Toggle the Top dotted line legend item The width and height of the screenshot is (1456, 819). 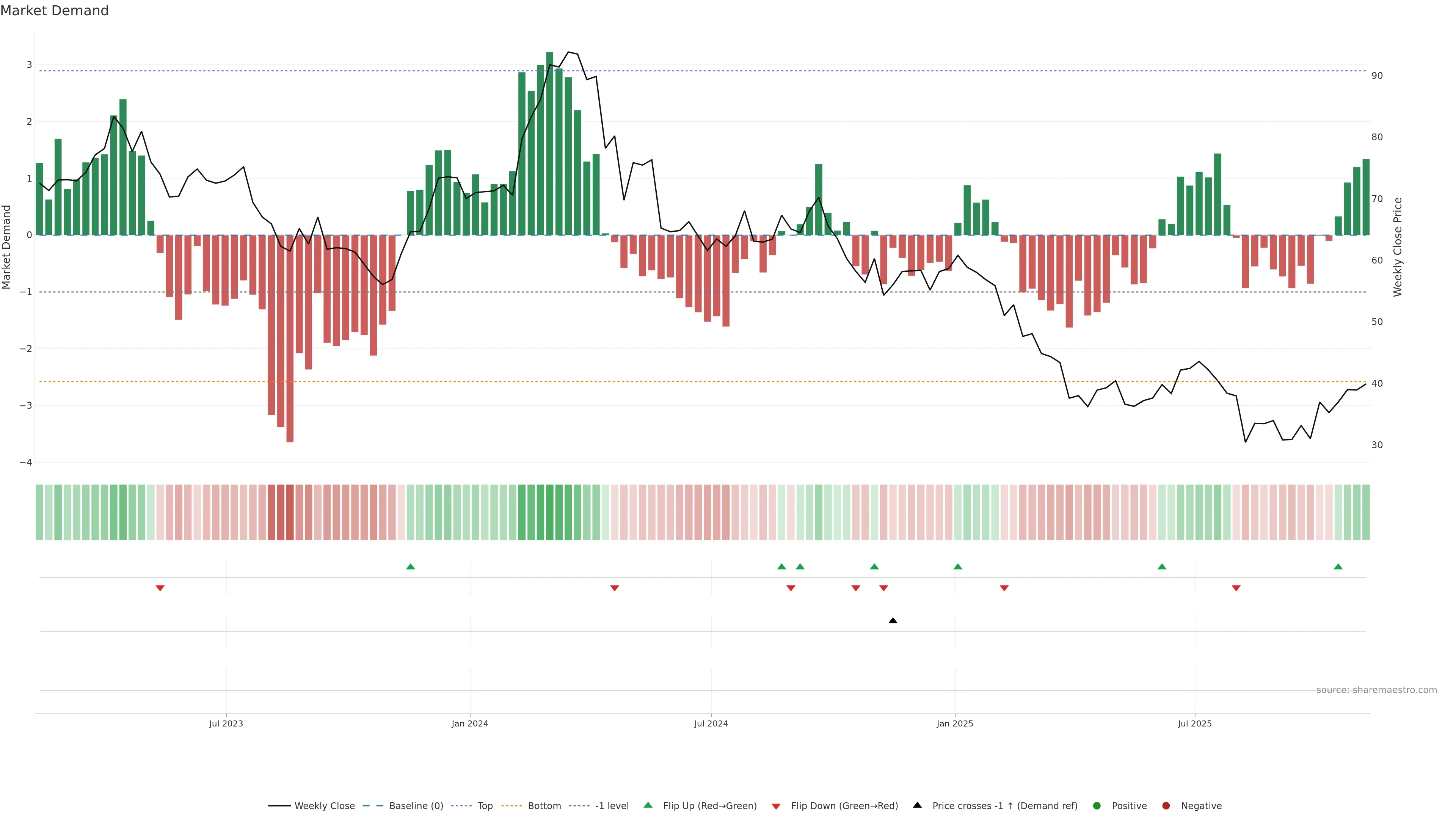coord(485,806)
